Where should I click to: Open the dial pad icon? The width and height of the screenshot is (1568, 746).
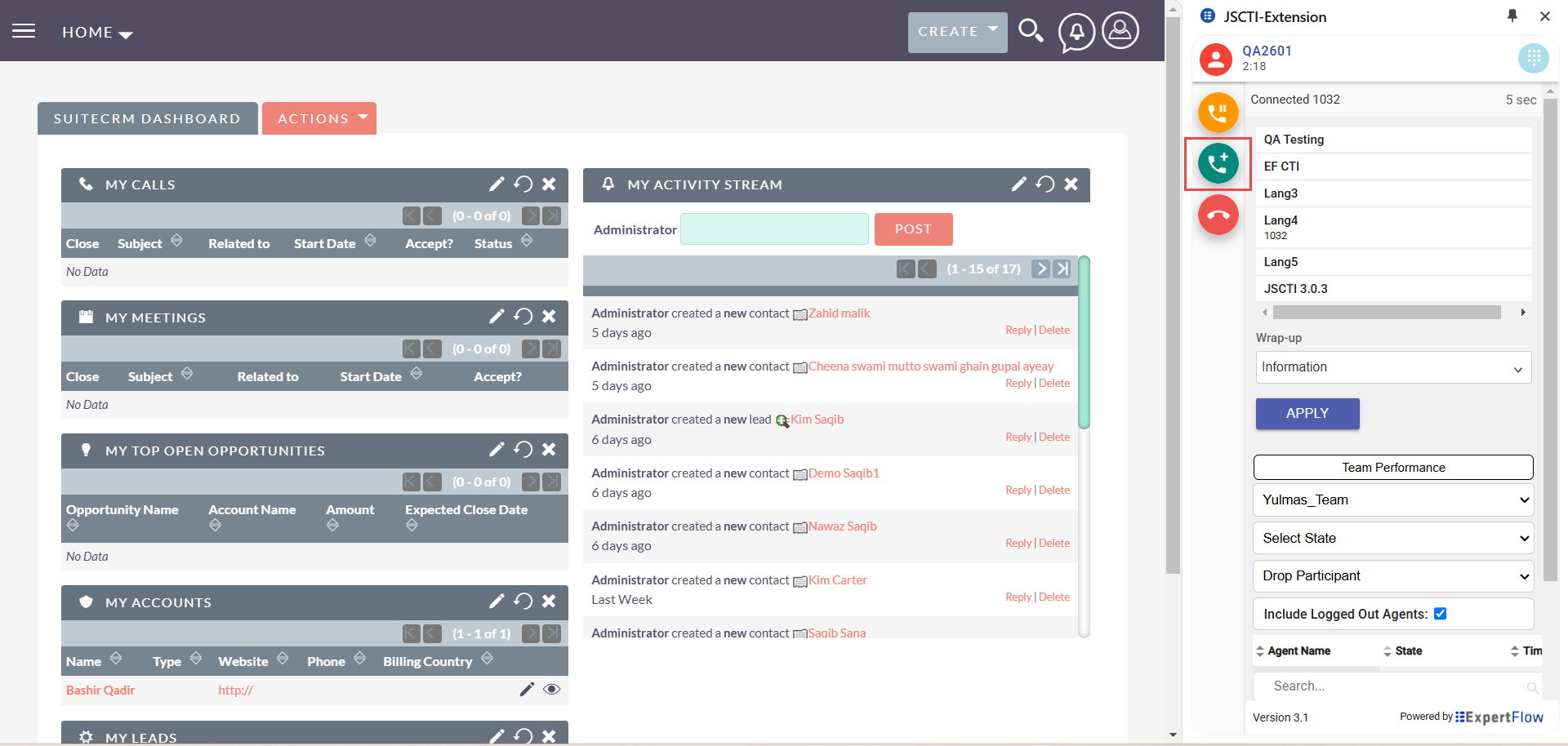tap(1533, 58)
